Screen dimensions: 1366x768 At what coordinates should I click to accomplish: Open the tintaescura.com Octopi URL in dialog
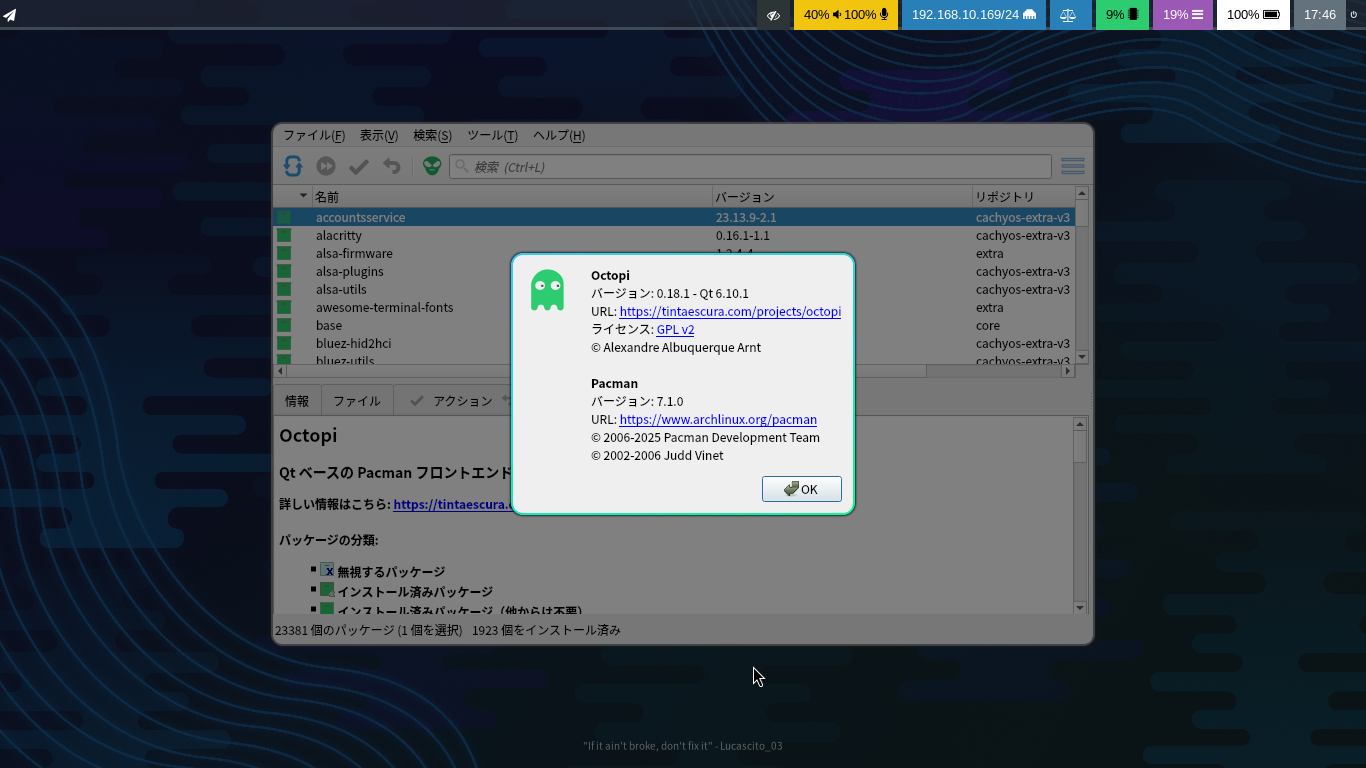730,311
